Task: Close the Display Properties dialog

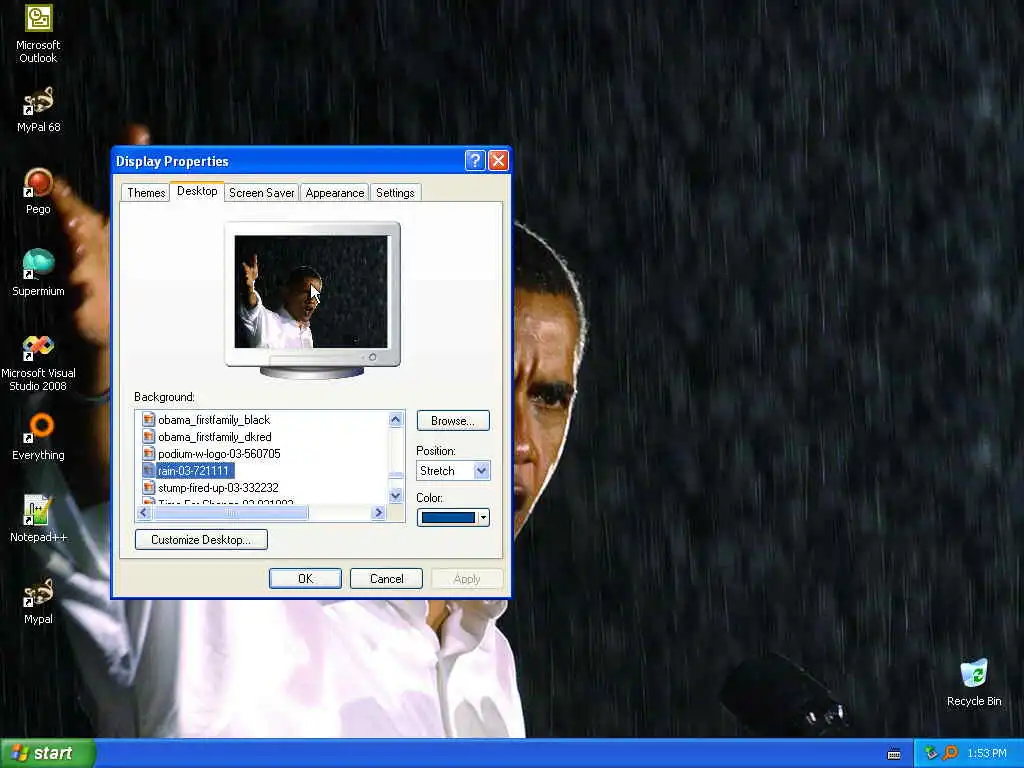Action: (498, 161)
